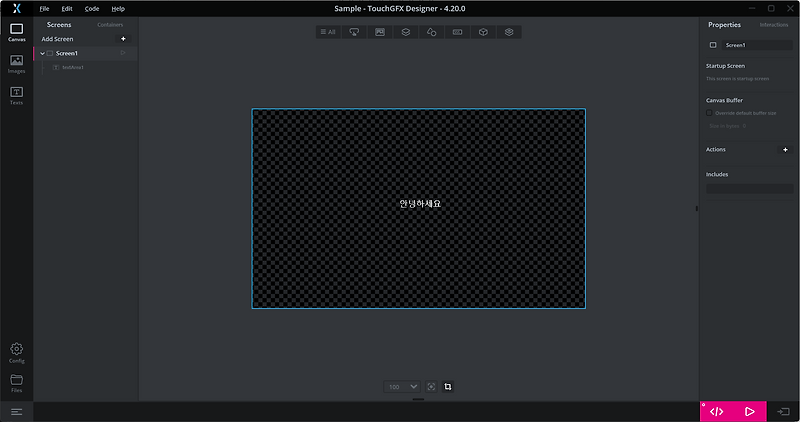Click the Size in bytes value
Viewport: 800px width, 422px height.
(744, 126)
